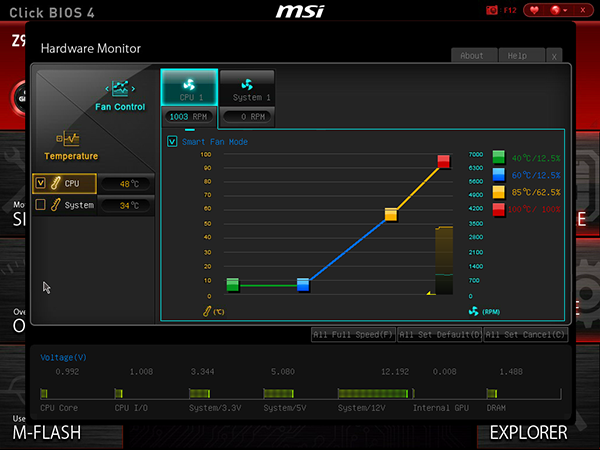Click 100°C/100% legend text
Viewport: 600px width, 450px height.
coord(534,210)
